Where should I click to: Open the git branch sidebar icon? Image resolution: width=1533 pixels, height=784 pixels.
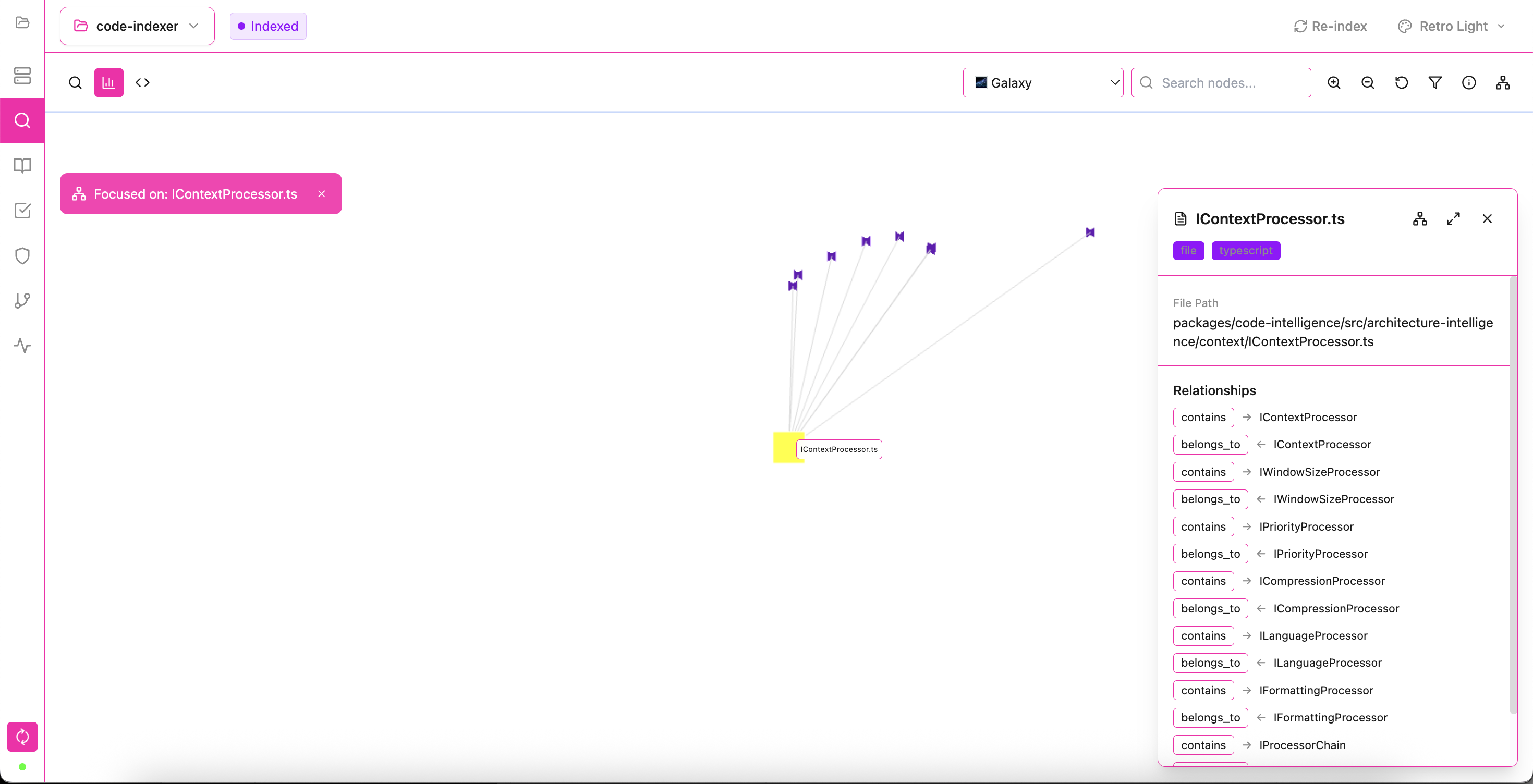[22, 300]
